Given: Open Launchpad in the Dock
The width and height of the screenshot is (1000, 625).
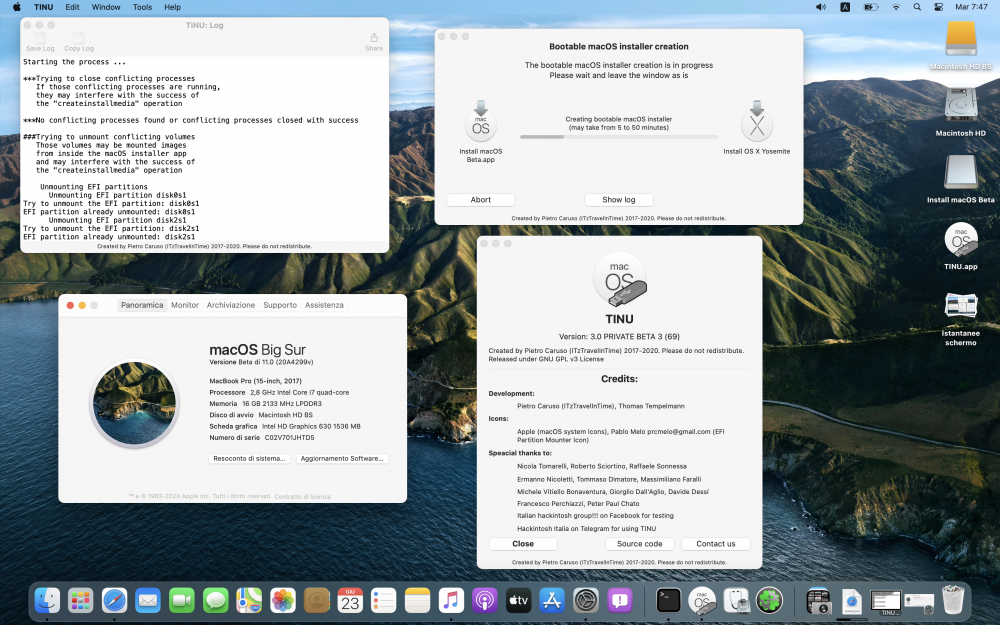Looking at the screenshot, I should click(x=81, y=600).
